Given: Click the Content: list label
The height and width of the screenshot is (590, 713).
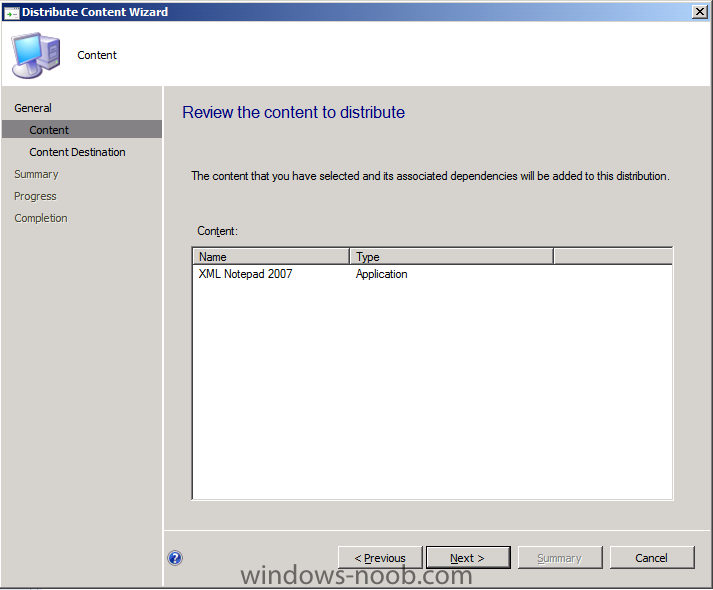Looking at the screenshot, I should [x=217, y=231].
